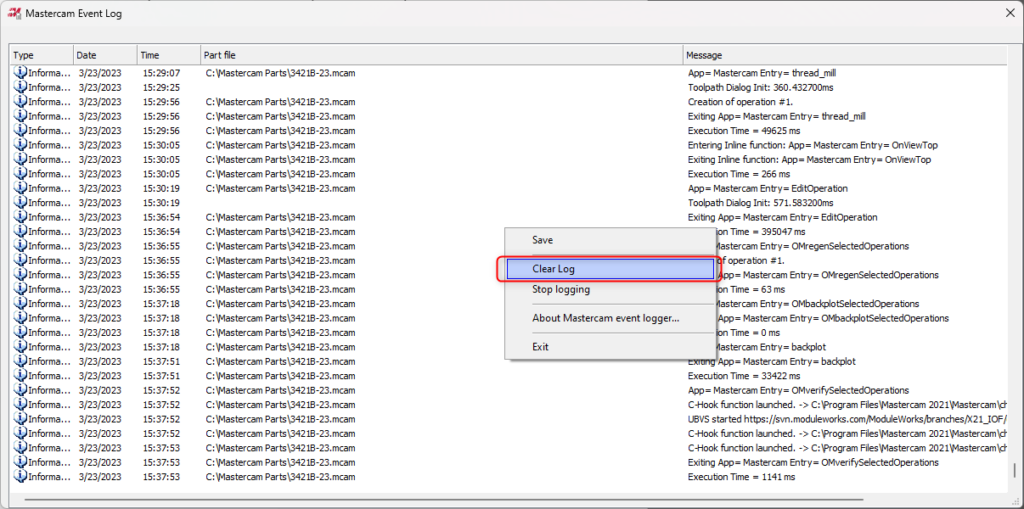
Task: Click info icon of Exiting Inline function OnViewTop row
Action: (x=20, y=159)
